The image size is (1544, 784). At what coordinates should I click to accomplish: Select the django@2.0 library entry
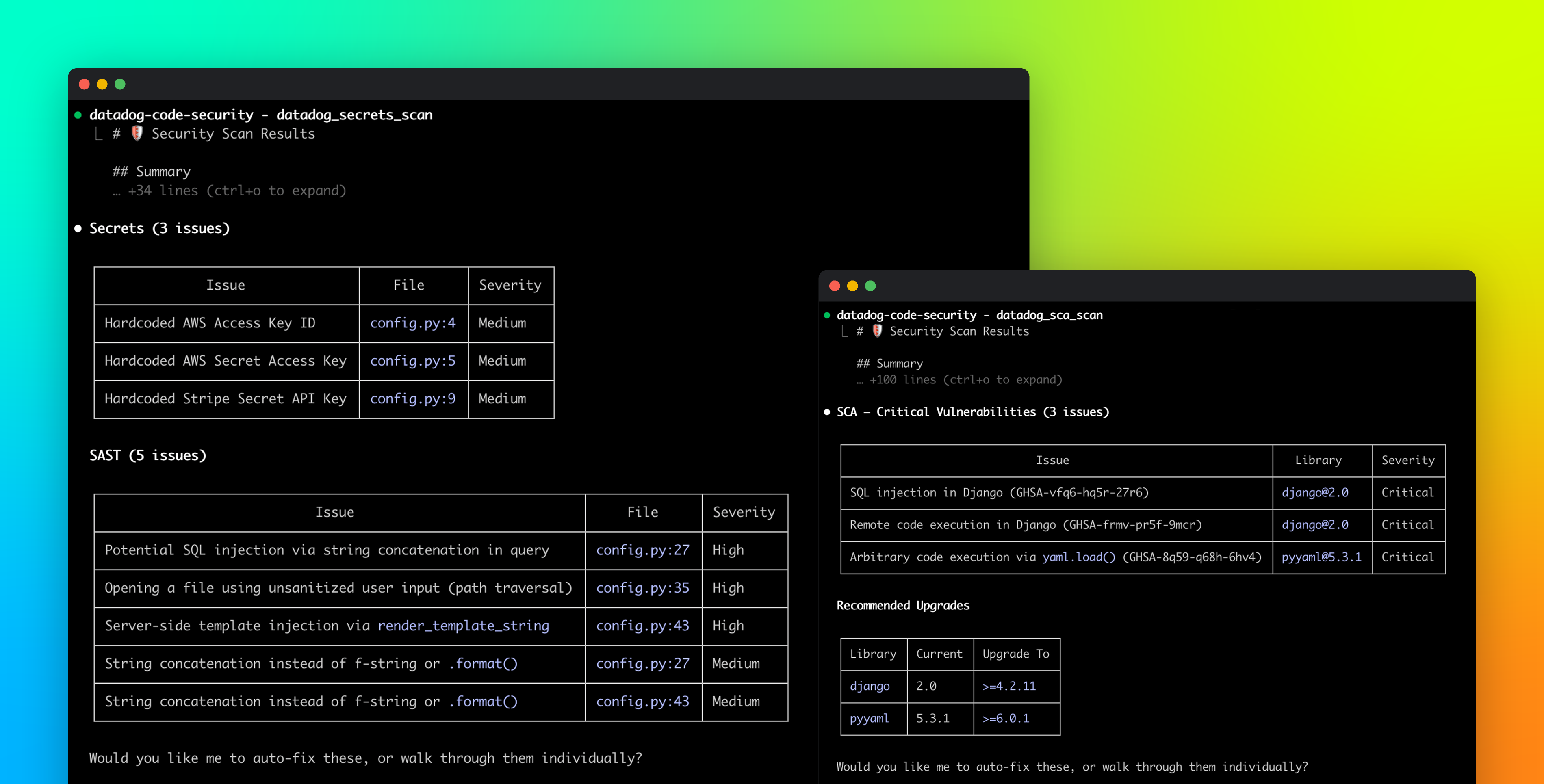[x=1314, y=492]
